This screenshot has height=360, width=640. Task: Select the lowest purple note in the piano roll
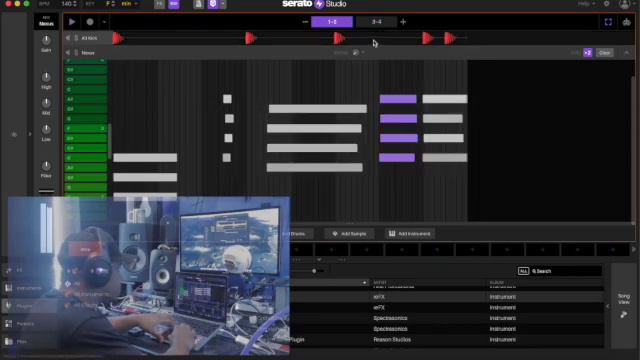[x=397, y=158]
